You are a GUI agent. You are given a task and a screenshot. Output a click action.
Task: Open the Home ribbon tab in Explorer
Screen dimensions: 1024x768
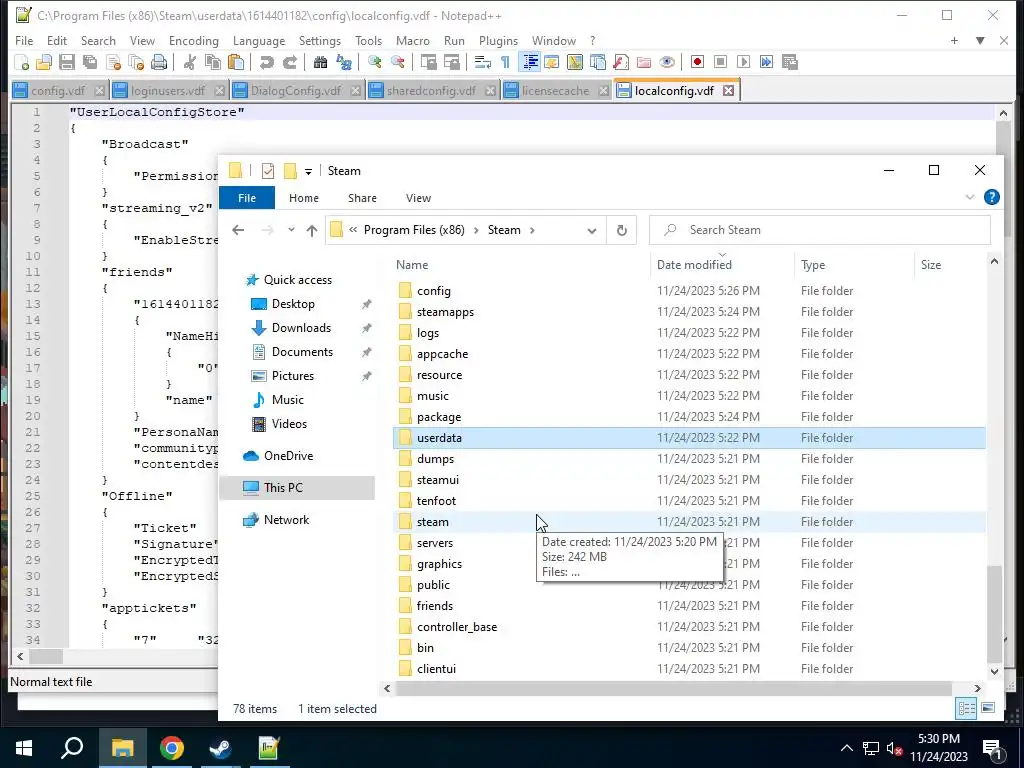click(304, 198)
